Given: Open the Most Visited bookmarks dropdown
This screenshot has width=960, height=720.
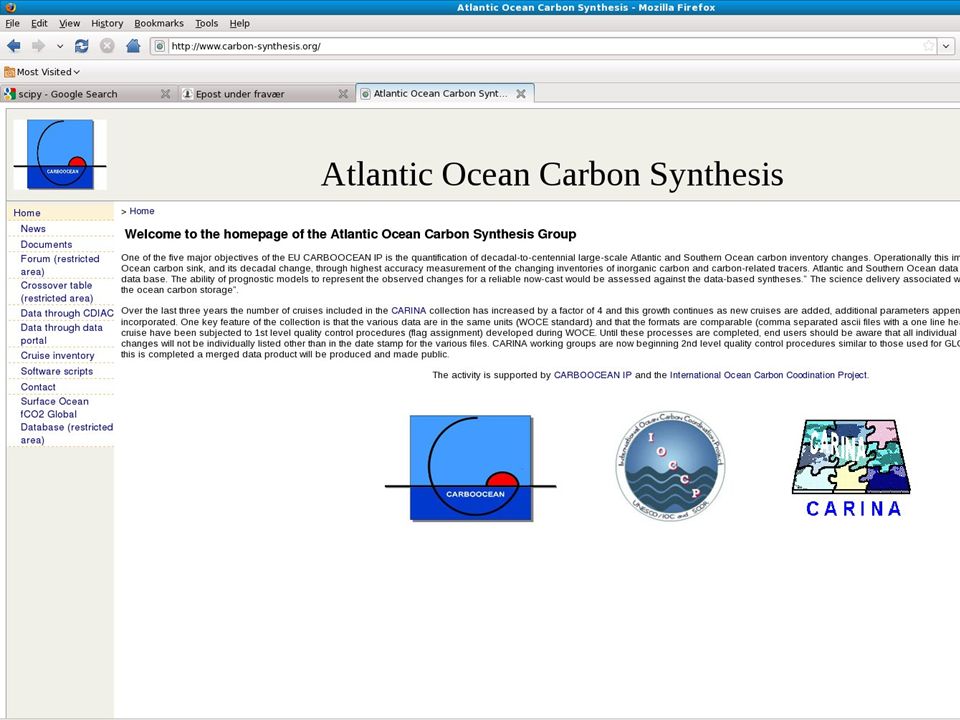Looking at the screenshot, I should pos(42,72).
